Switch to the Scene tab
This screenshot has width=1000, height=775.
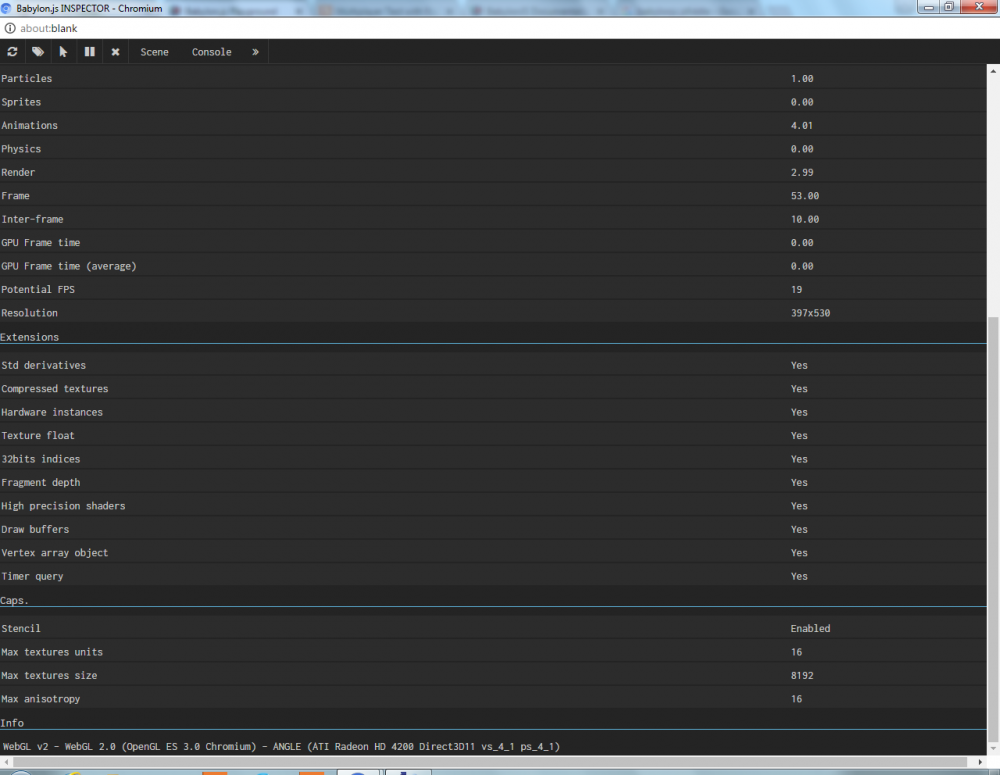coord(154,52)
